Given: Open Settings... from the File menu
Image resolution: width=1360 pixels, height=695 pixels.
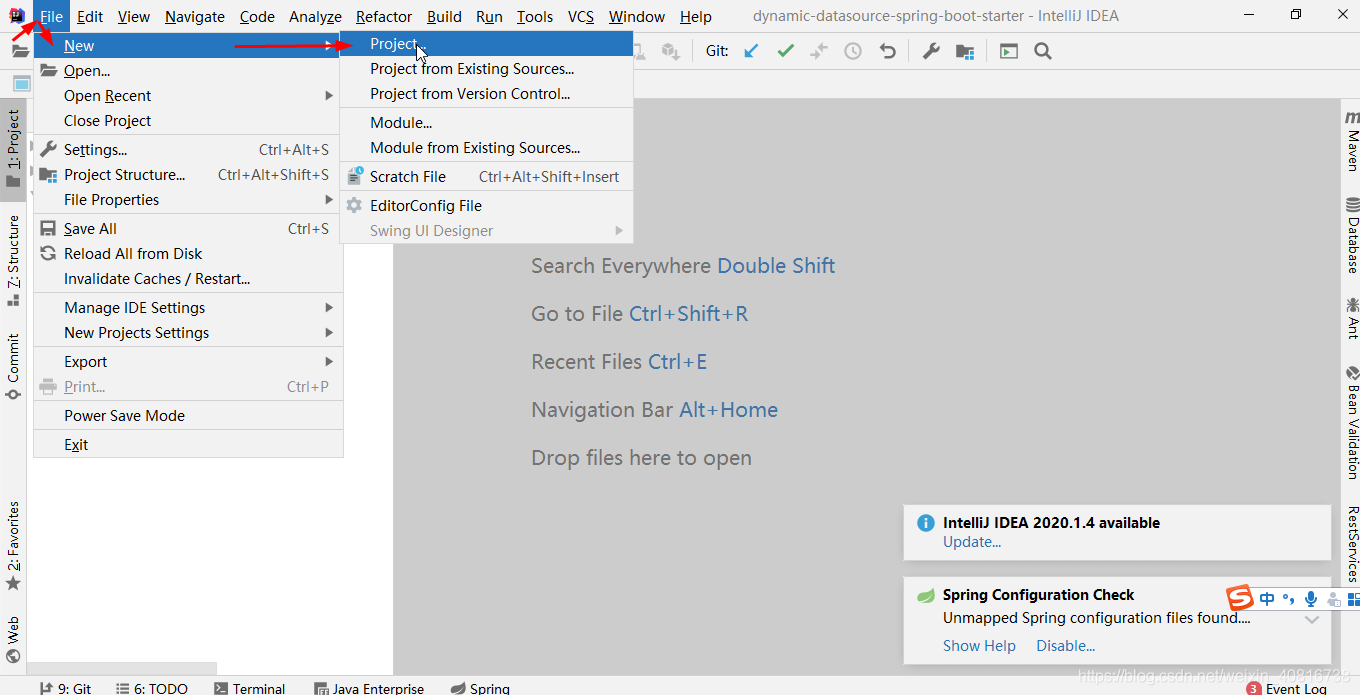Looking at the screenshot, I should pyautogui.click(x=188, y=150).
